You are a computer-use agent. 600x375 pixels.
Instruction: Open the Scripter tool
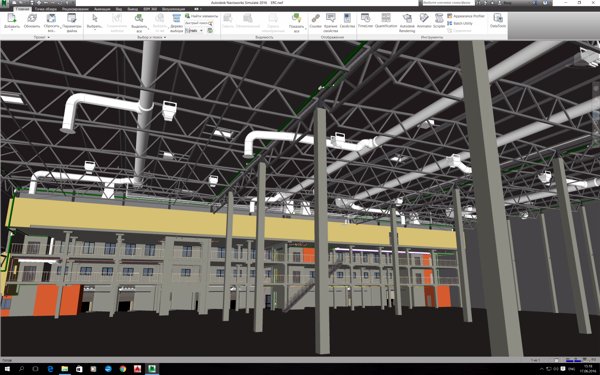pyautogui.click(x=439, y=20)
